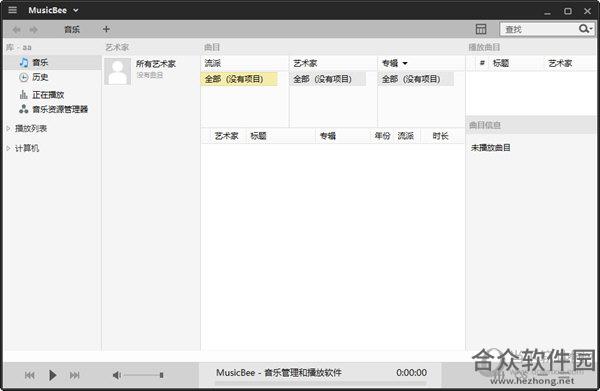600x391 pixels.
Task: Click the 曲目信息 panel title
Action: coord(485,125)
